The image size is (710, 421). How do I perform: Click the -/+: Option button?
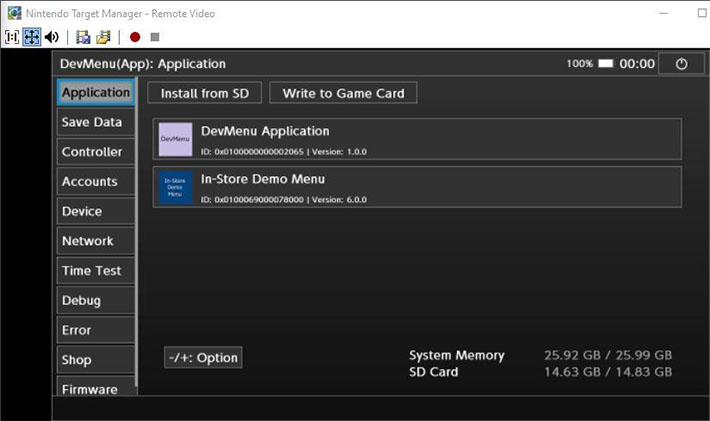pos(203,358)
